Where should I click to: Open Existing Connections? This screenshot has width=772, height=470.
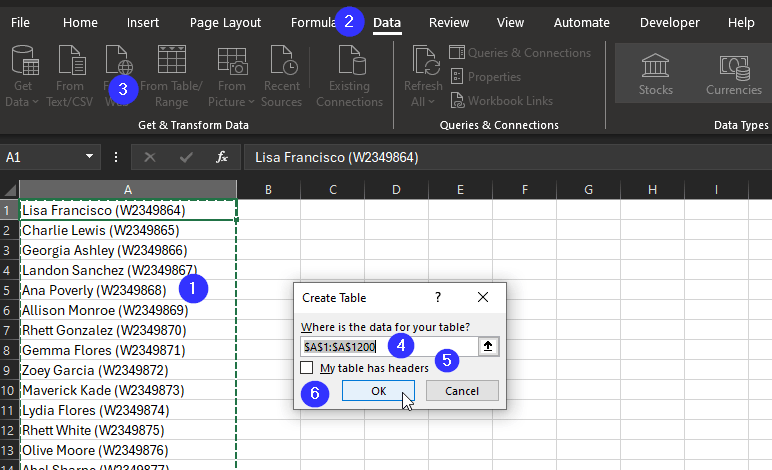click(350, 76)
